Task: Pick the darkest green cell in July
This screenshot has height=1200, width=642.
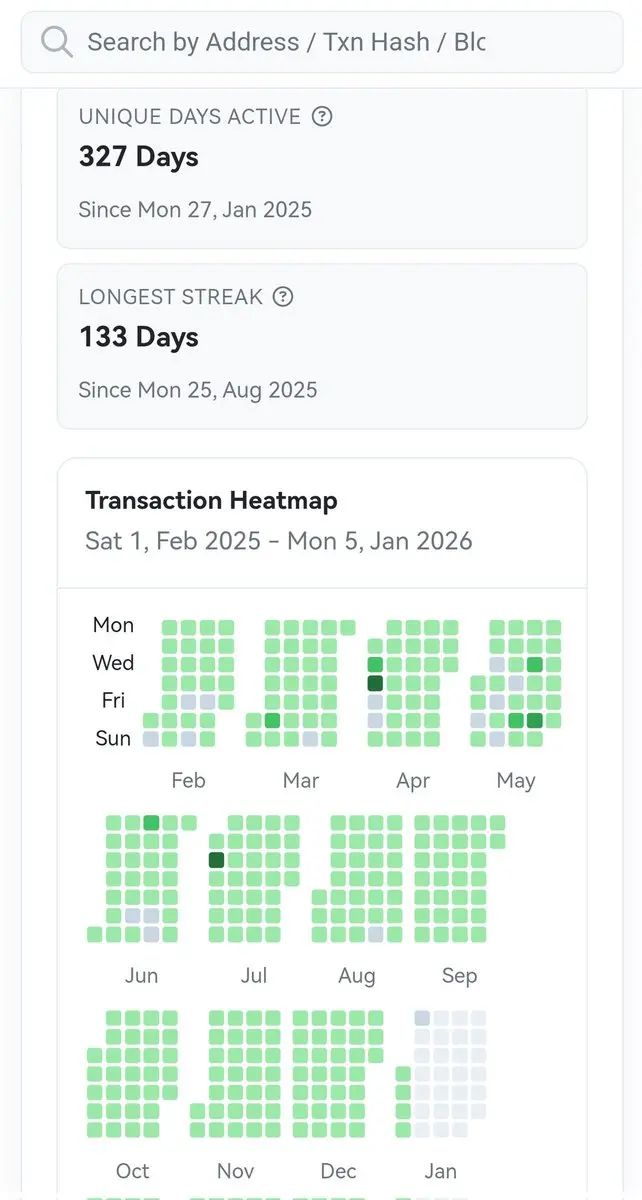Action: coord(216,860)
